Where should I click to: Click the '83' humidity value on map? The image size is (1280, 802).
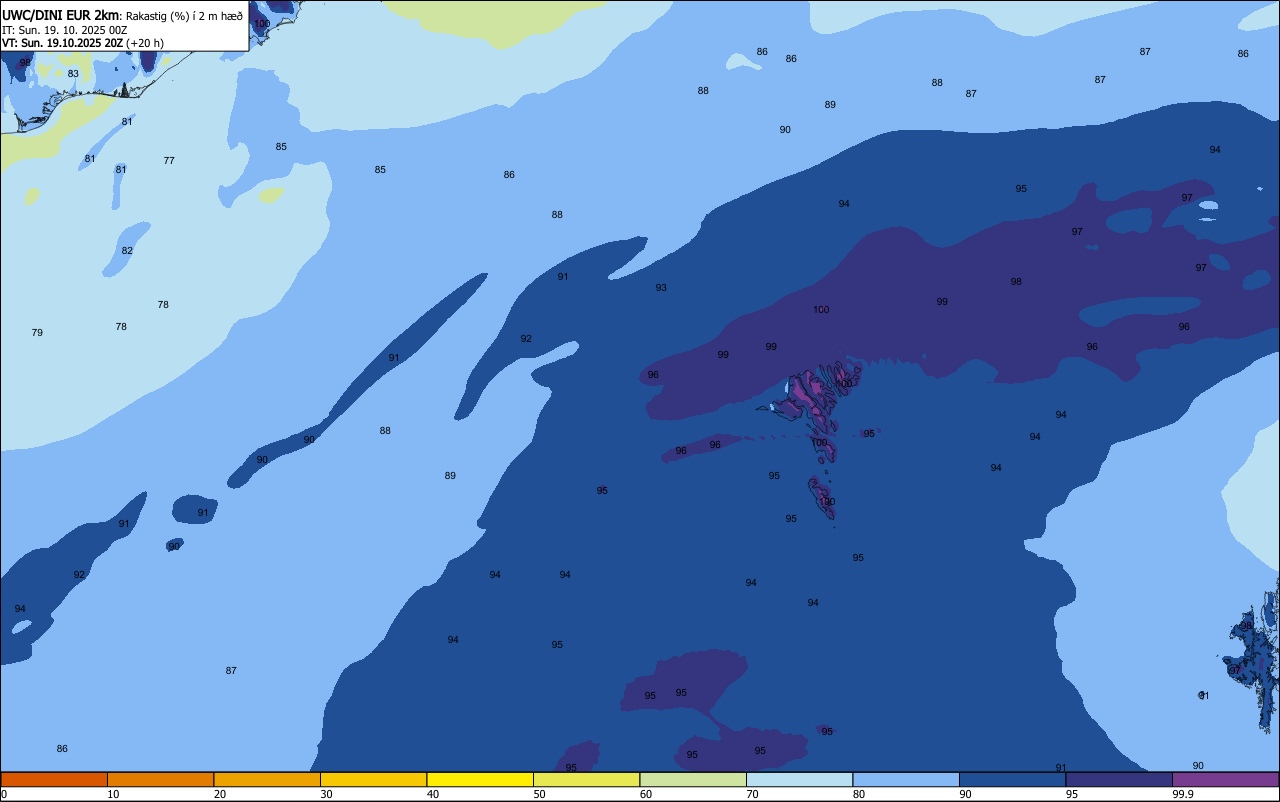point(73,73)
